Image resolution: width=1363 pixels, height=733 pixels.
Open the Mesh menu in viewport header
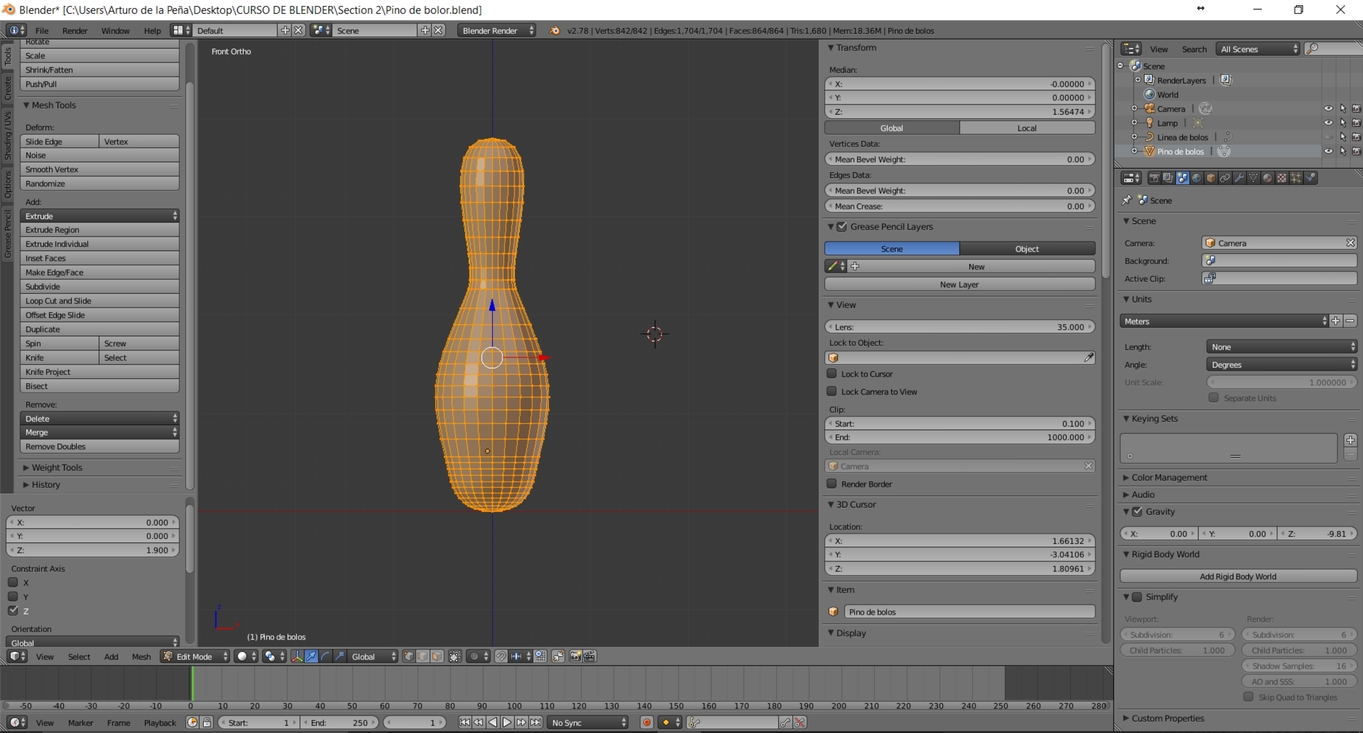click(x=141, y=657)
